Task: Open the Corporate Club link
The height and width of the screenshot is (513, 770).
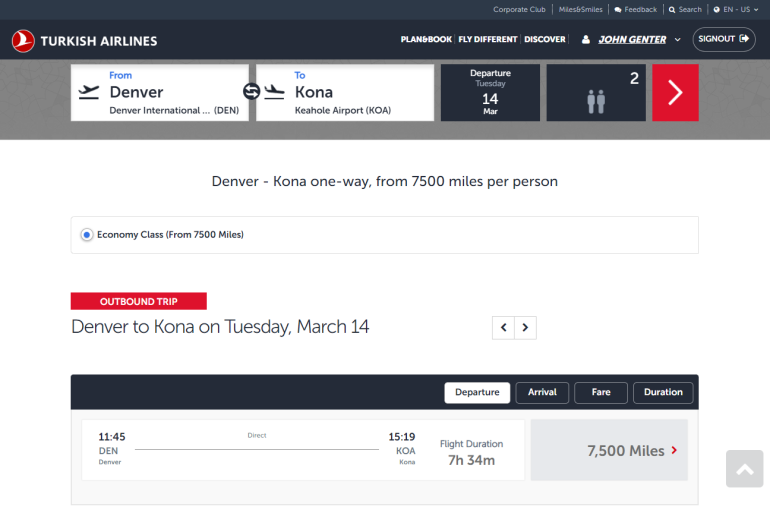Action: [519, 10]
